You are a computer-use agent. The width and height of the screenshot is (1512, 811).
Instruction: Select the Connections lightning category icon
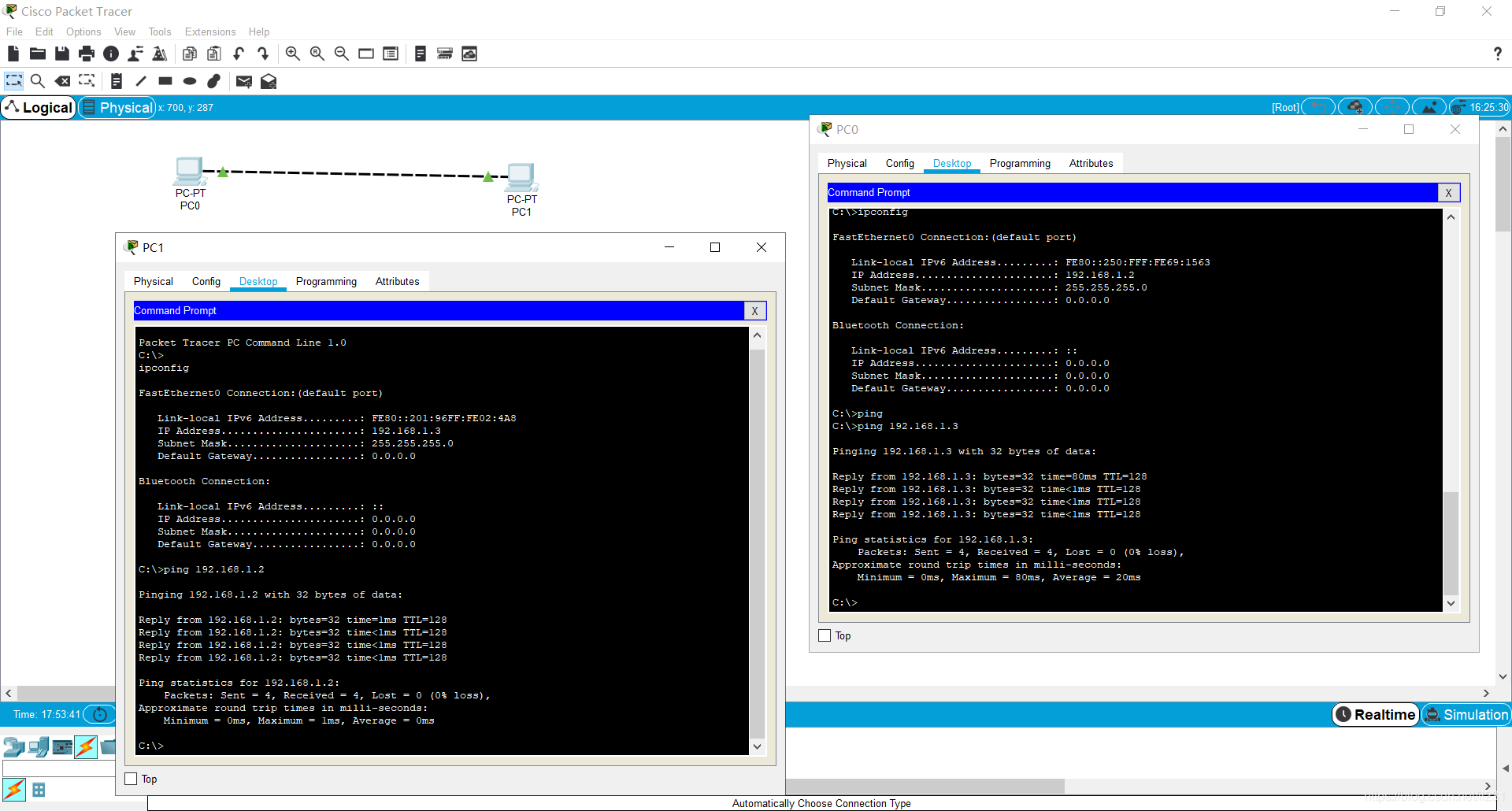click(86, 746)
